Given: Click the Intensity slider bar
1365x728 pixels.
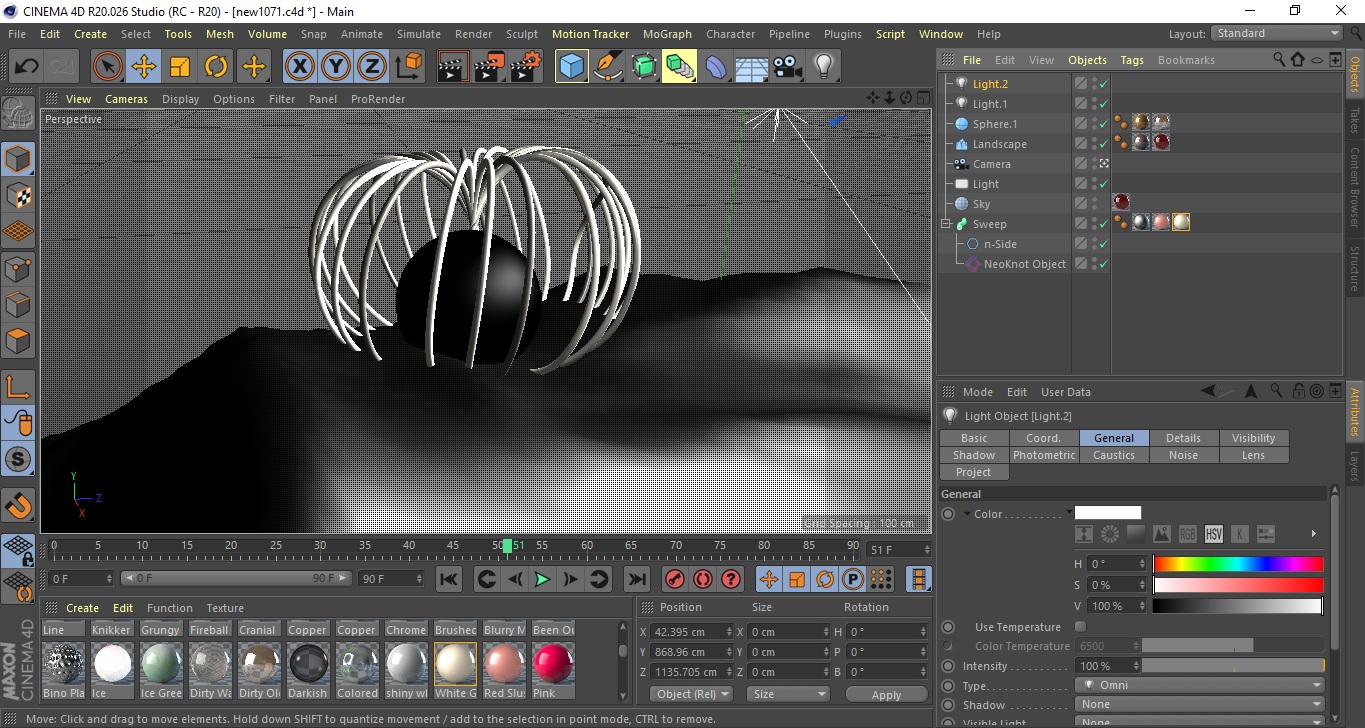Looking at the screenshot, I should (x=1233, y=666).
